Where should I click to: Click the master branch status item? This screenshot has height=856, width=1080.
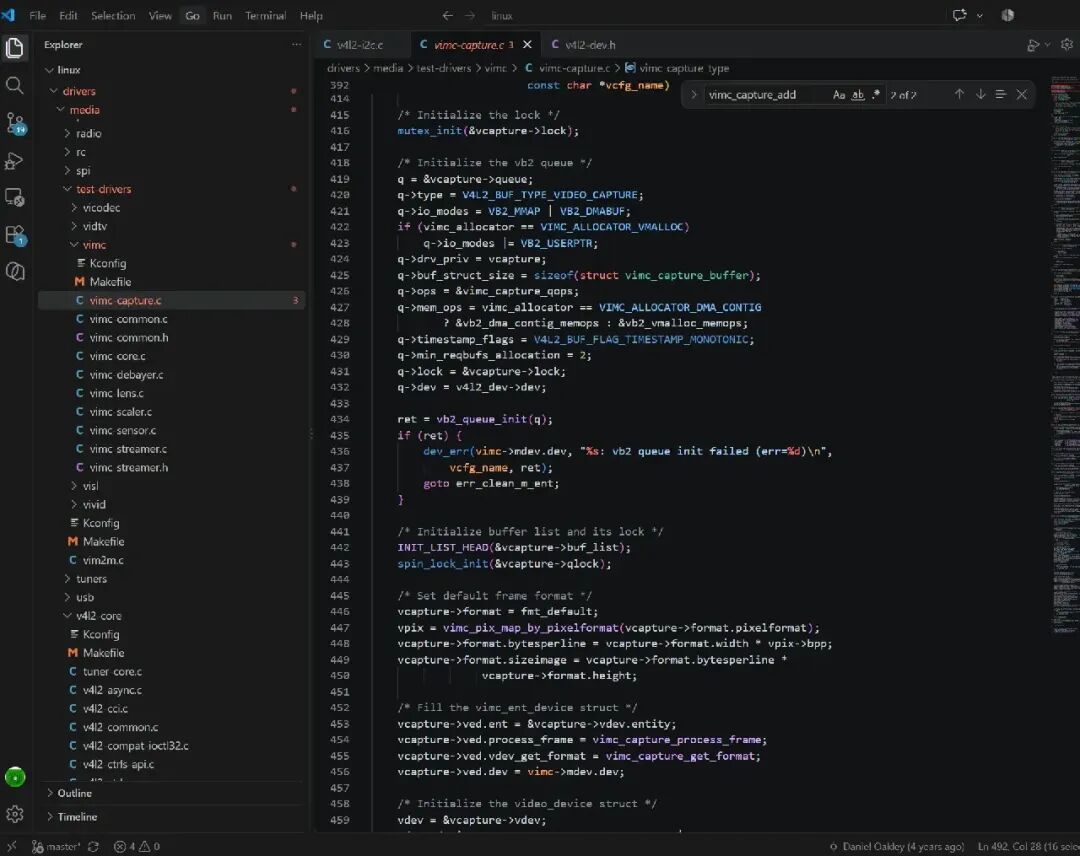(x=57, y=846)
